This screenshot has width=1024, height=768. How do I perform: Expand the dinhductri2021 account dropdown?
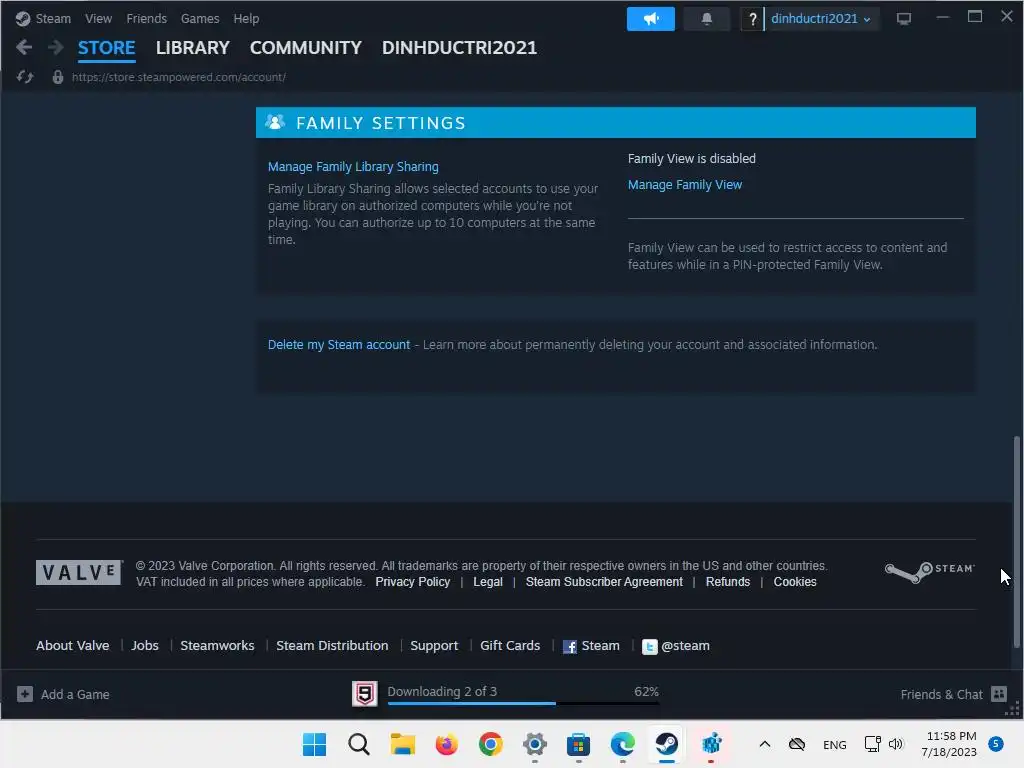pyautogui.click(x=821, y=19)
